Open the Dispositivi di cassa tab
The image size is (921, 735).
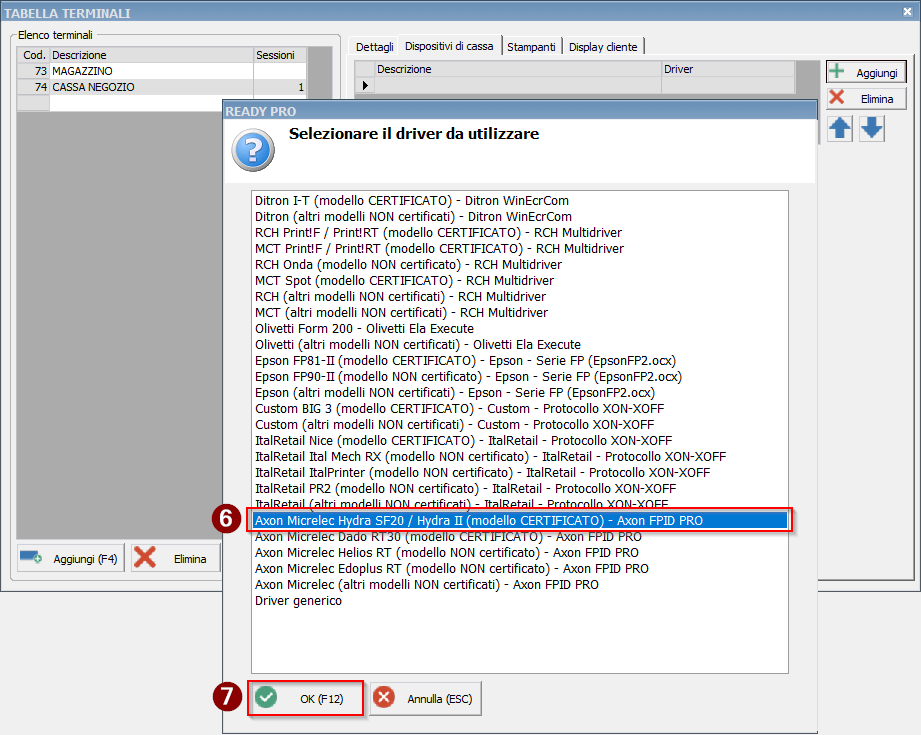(449, 46)
